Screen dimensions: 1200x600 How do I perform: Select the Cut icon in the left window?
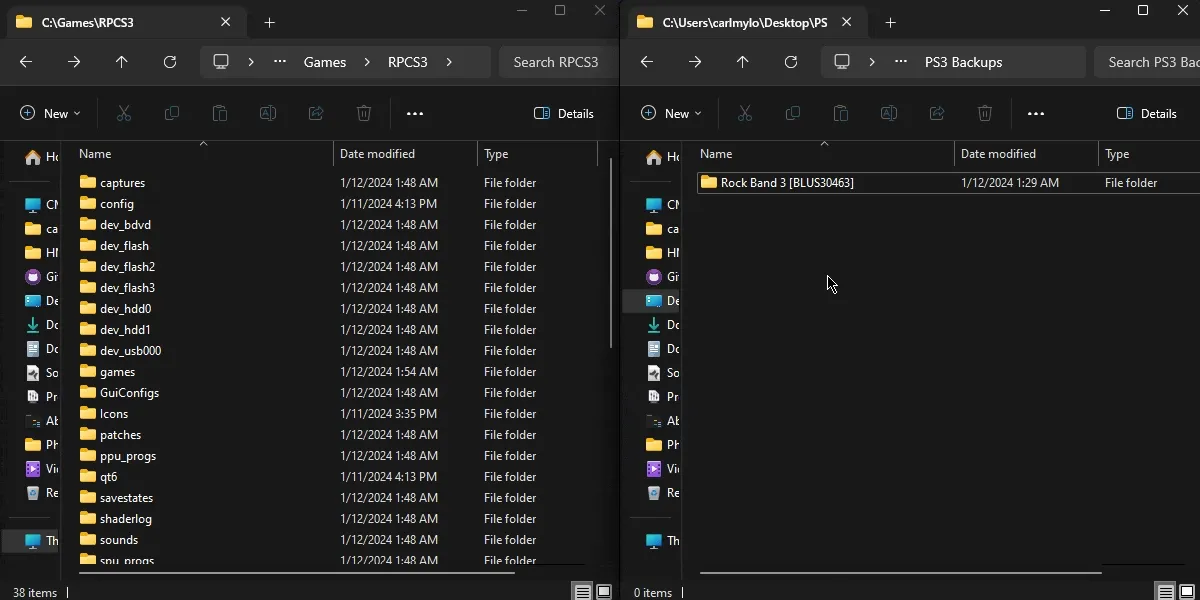click(123, 113)
